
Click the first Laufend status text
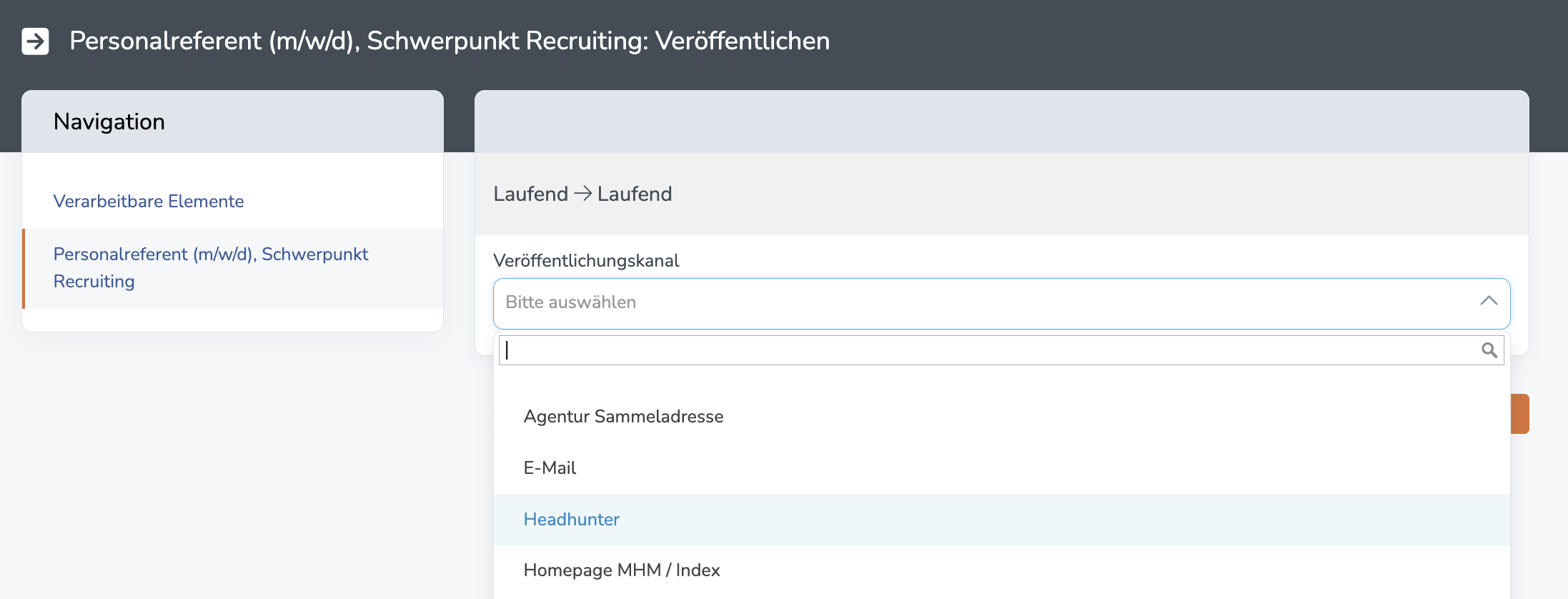[531, 194]
